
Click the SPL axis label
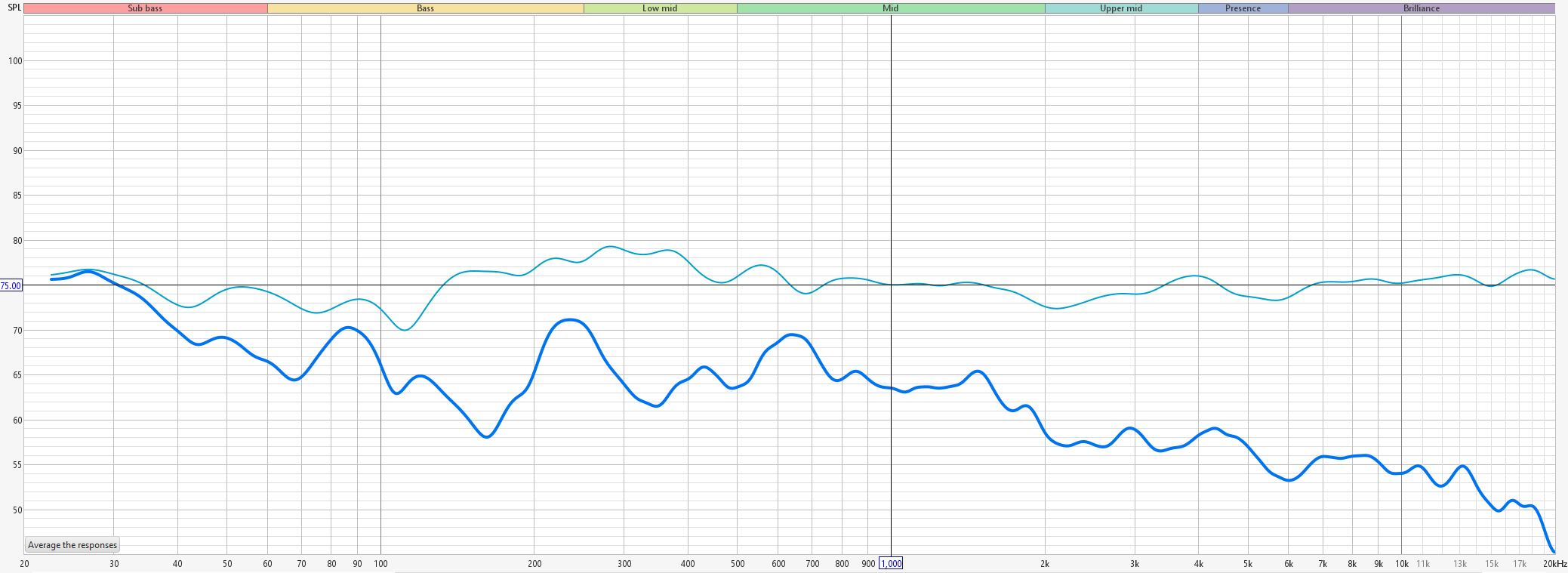pos(14,8)
